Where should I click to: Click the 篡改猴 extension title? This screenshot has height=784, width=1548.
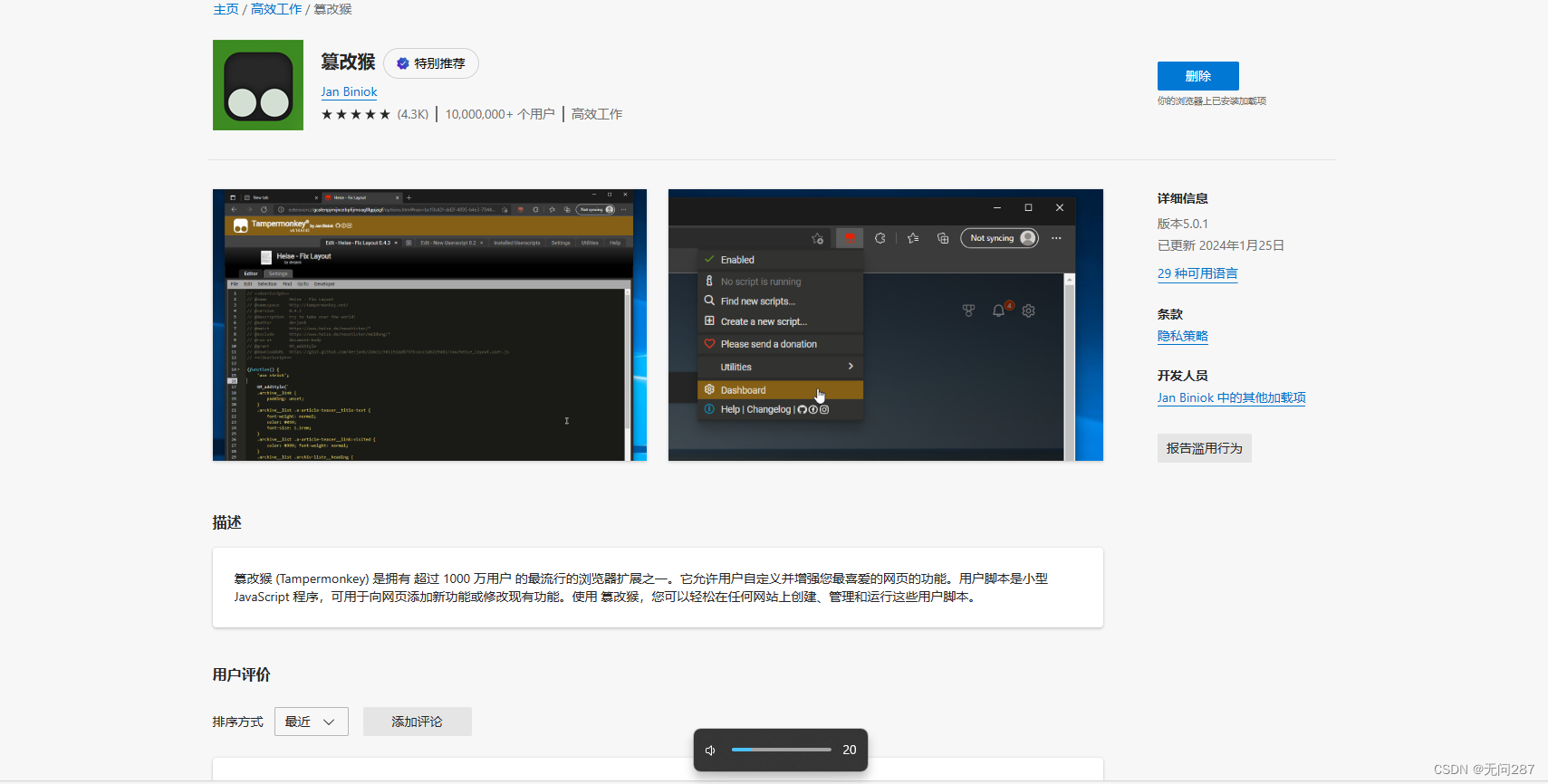point(348,62)
